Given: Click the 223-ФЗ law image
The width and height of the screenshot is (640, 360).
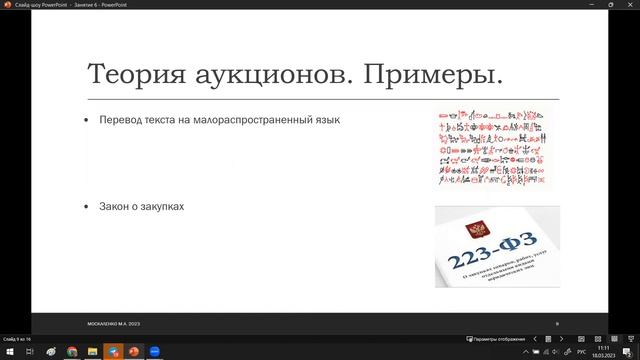Looking at the screenshot, I should (x=497, y=247).
